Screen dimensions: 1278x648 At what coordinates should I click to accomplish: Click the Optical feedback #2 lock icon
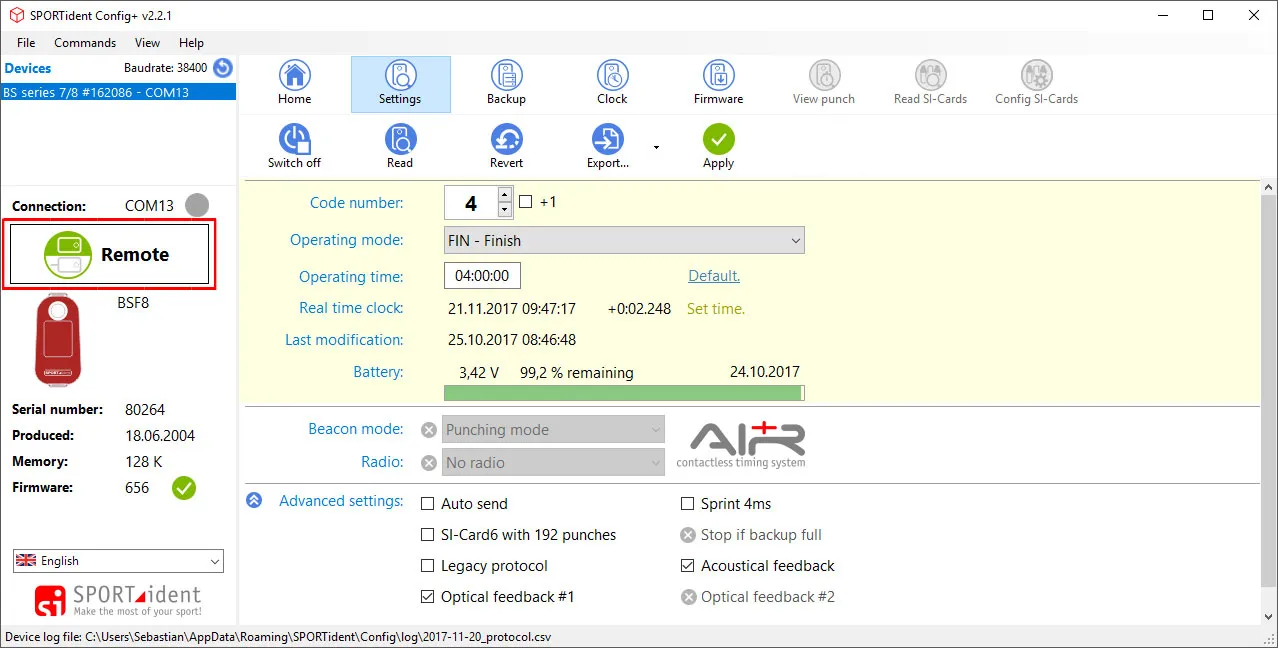[688, 597]
